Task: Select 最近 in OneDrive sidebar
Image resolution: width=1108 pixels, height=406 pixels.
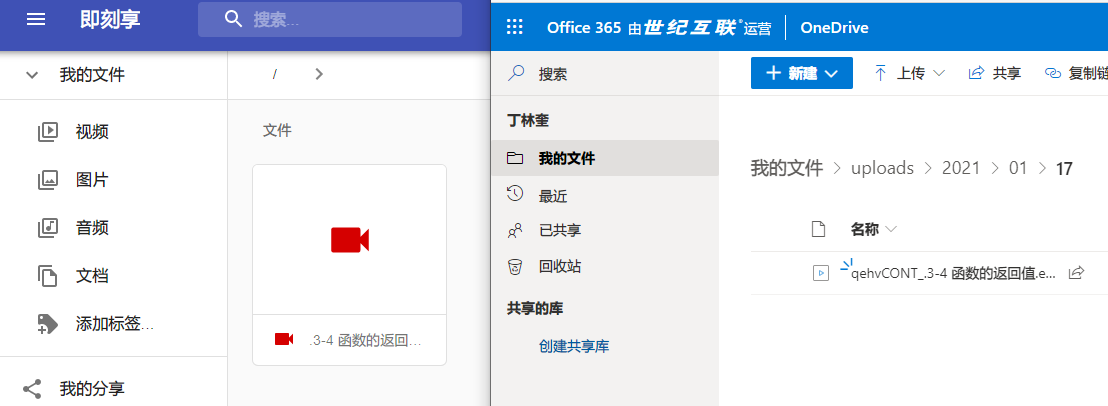Action: 553,196
